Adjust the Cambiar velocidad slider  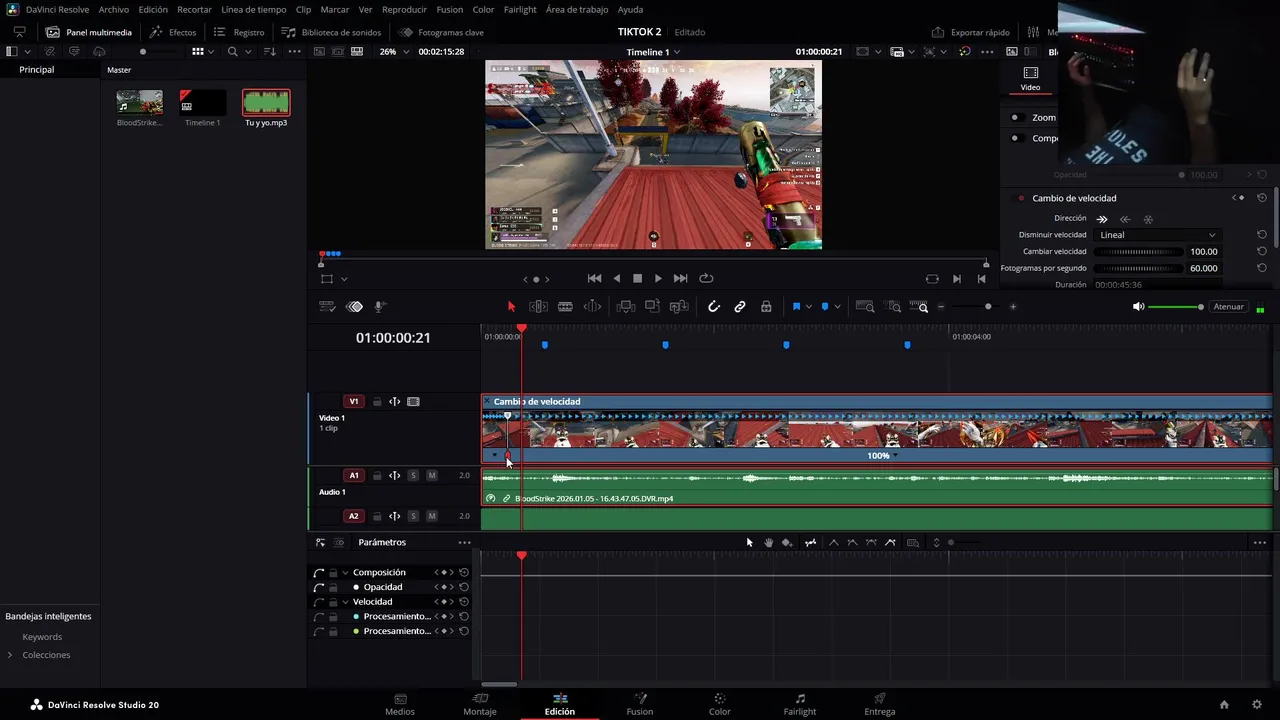click(1137, 252)
